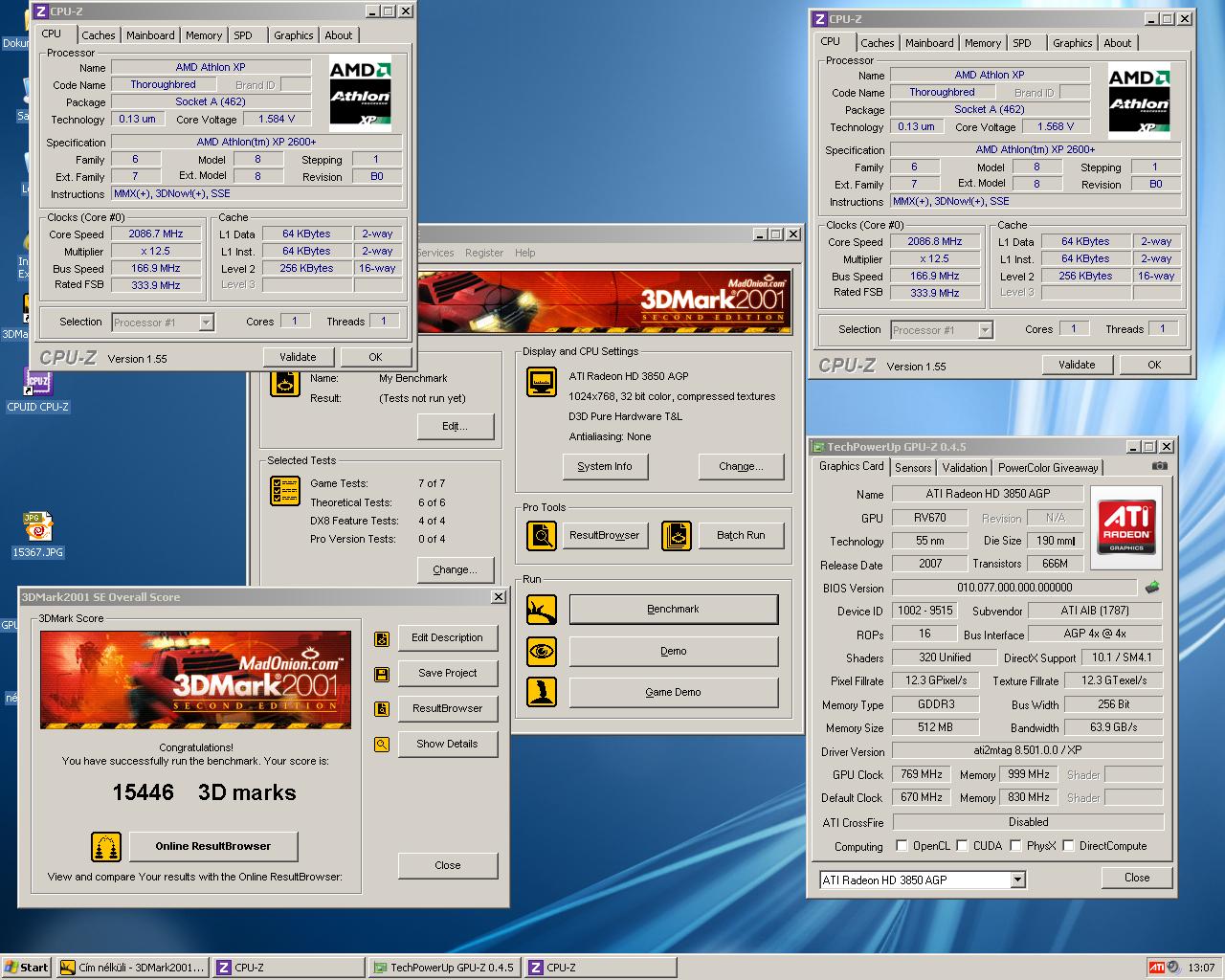Click the GPU-Z screenshot camera icon

pyautogui.click(x=1159, y=466)
